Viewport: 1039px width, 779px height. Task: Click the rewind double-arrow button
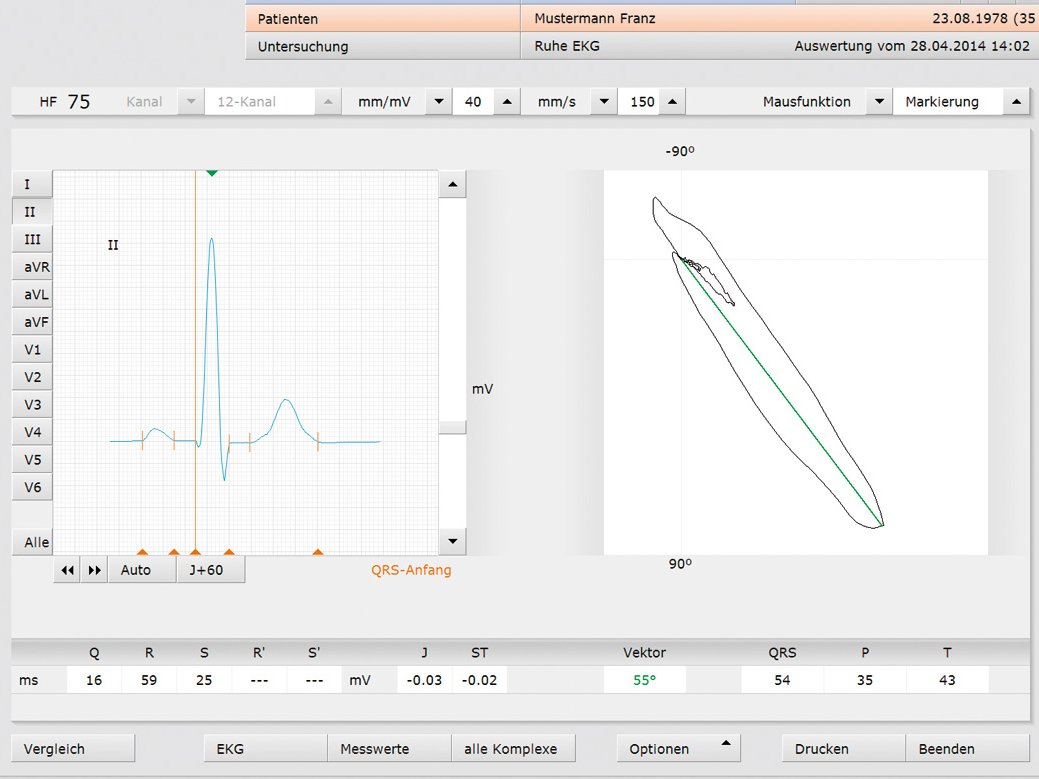pos(68,570)
